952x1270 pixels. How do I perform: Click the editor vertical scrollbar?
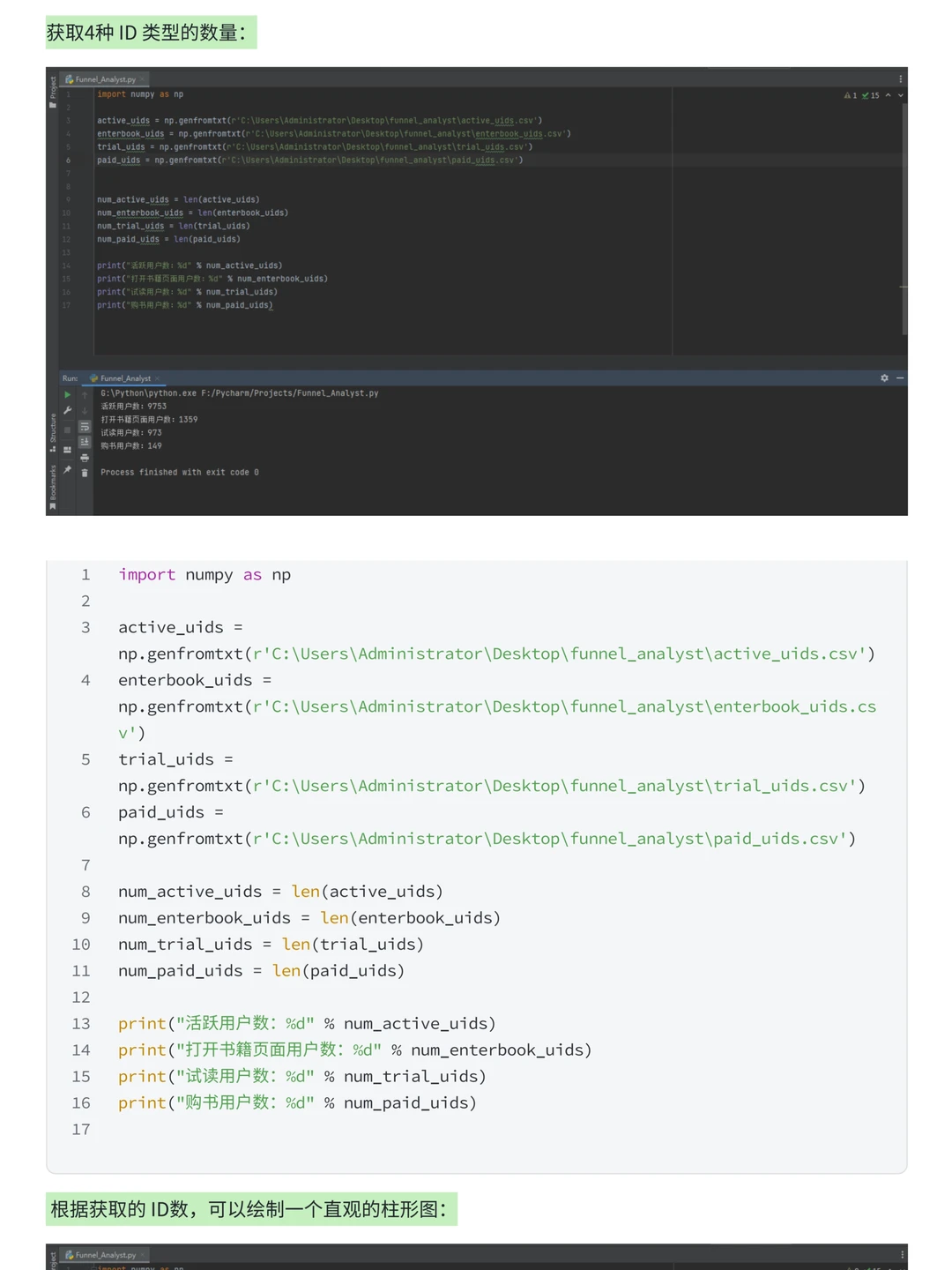tap(904, 220)
